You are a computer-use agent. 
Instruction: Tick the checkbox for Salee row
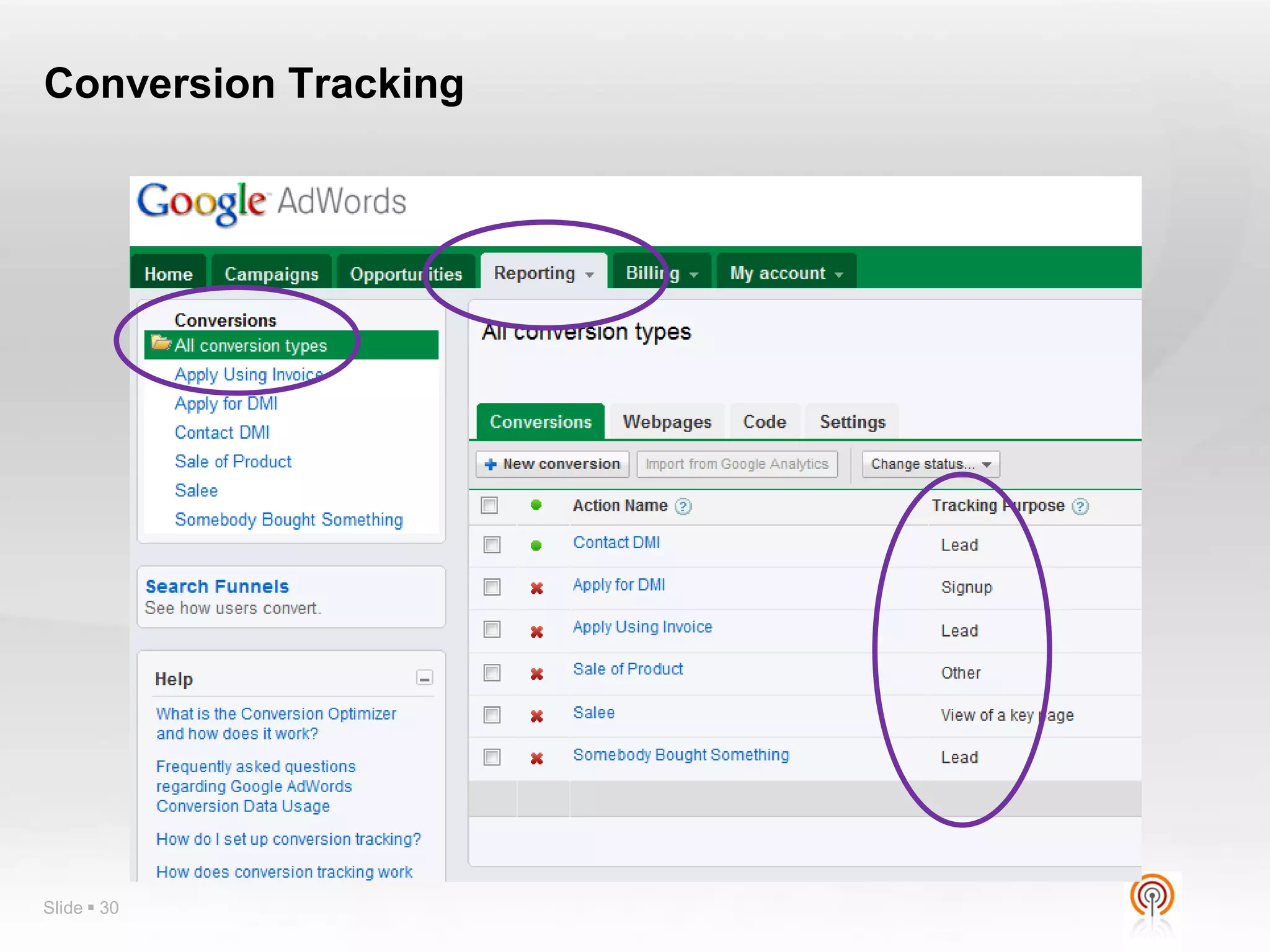point(492,715)
